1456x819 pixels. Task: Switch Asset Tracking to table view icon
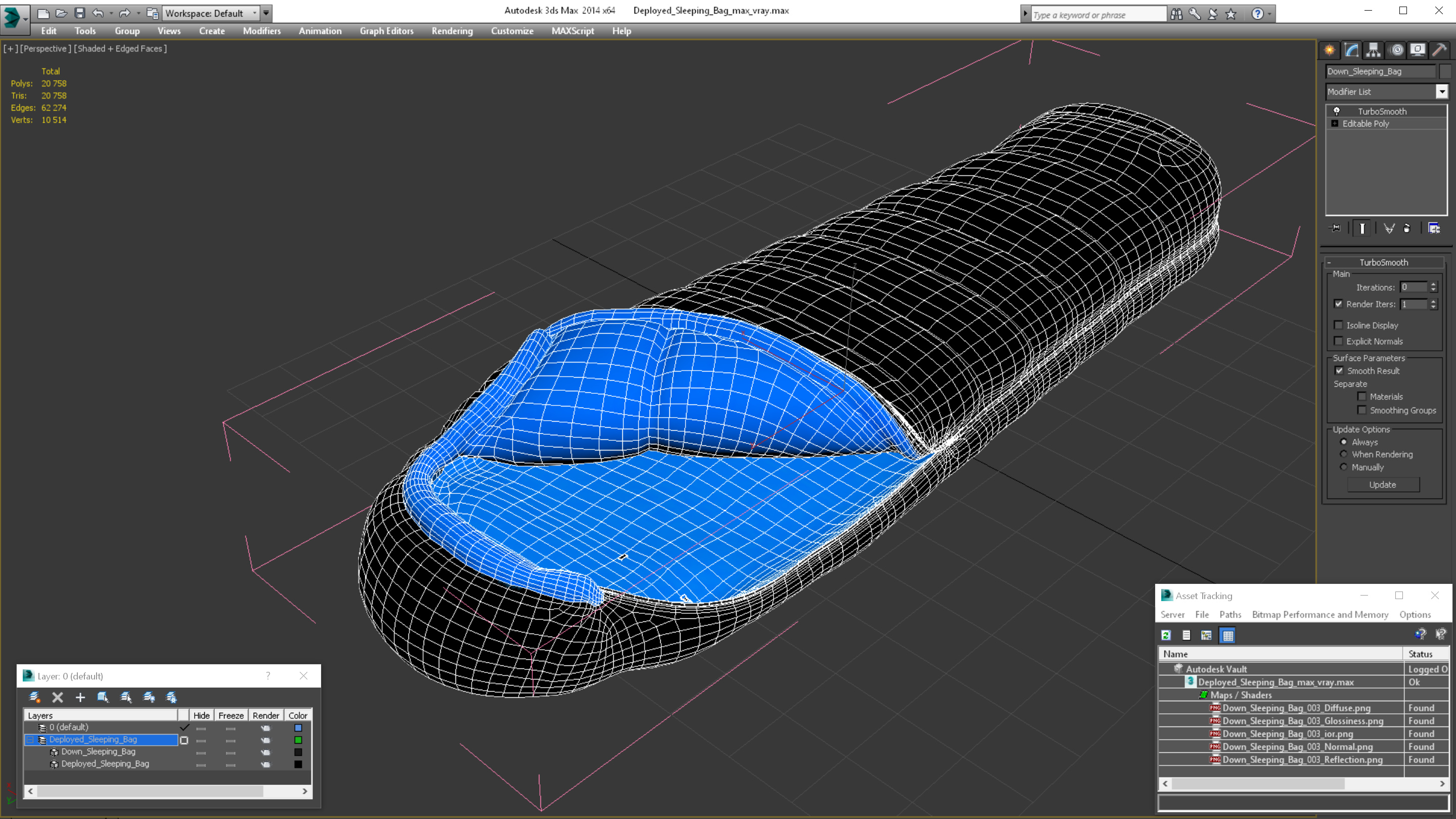point(1227,635)
